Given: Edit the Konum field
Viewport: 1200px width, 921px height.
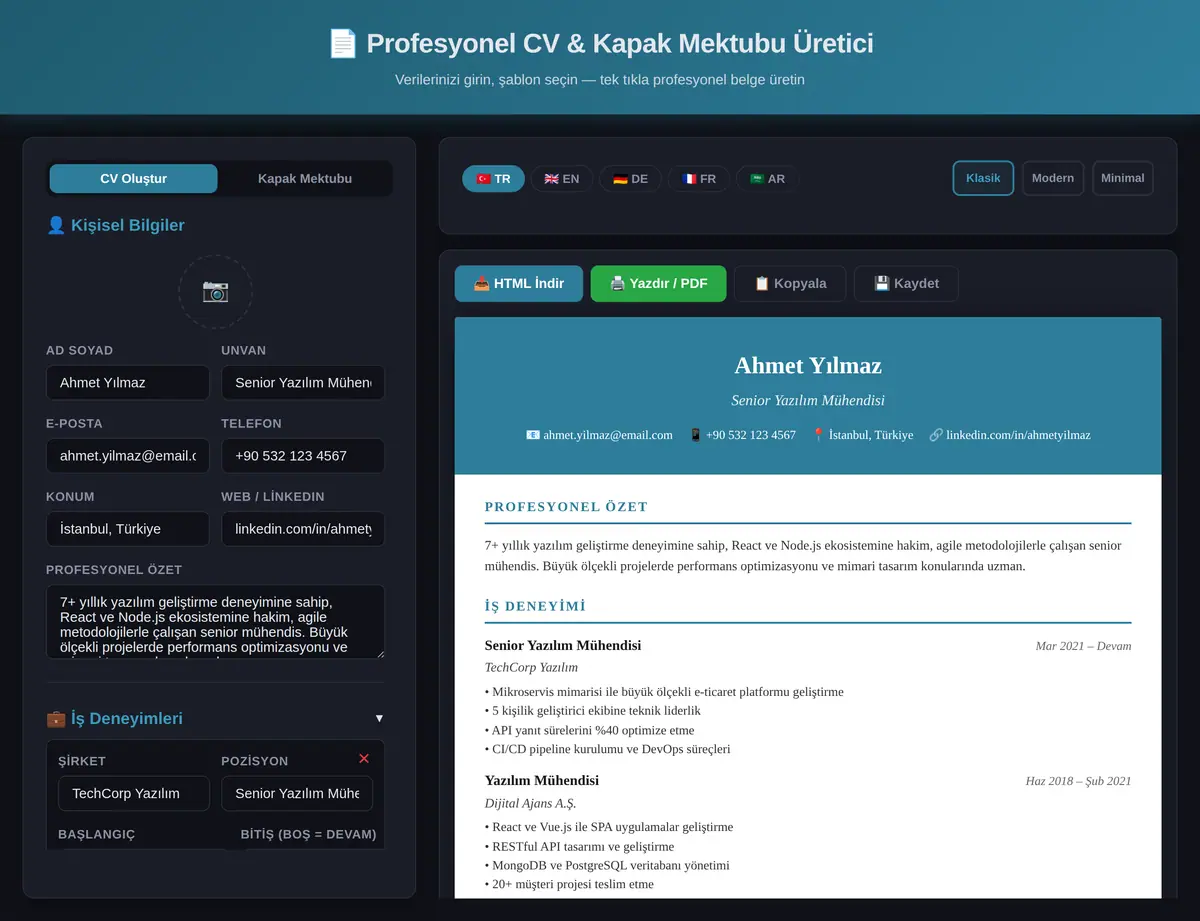Looking at the screenshot, I should 128,529.
